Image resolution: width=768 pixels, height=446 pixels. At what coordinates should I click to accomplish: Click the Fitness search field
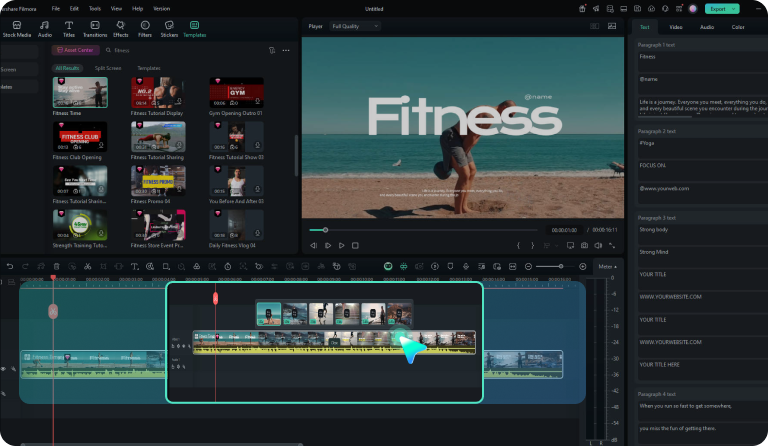(x=184, y=50)
